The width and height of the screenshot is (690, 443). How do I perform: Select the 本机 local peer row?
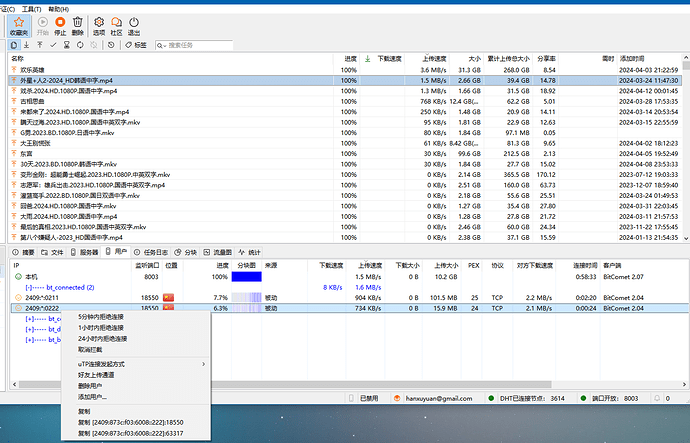point(350,277)
